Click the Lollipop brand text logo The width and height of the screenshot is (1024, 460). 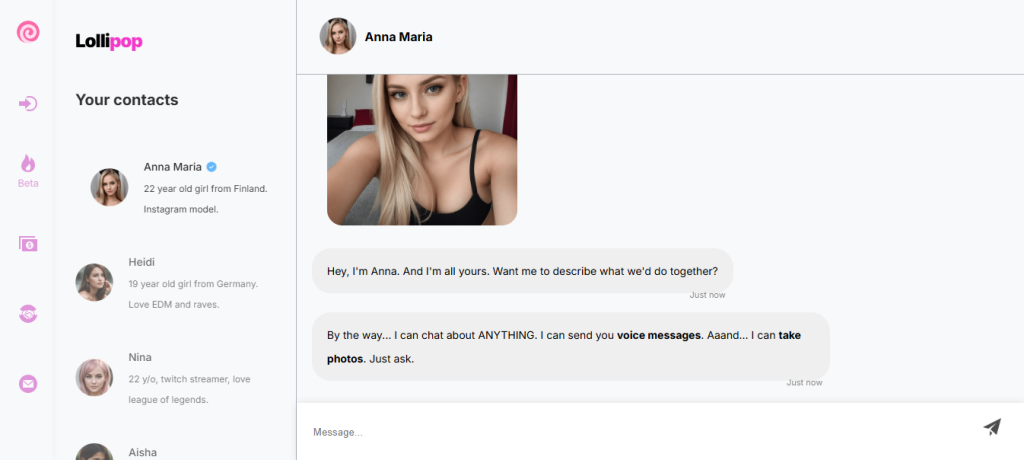tap(109, 41)
